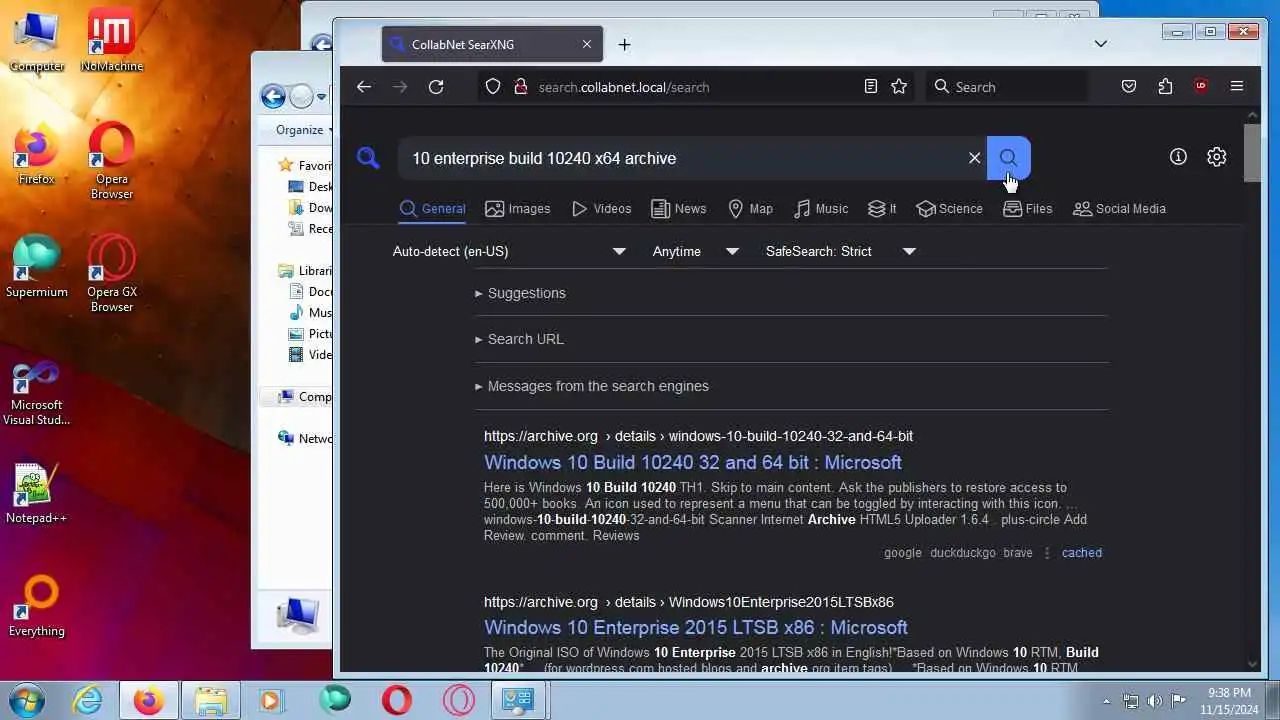Switch to the Music category tab

click(821, 209)
